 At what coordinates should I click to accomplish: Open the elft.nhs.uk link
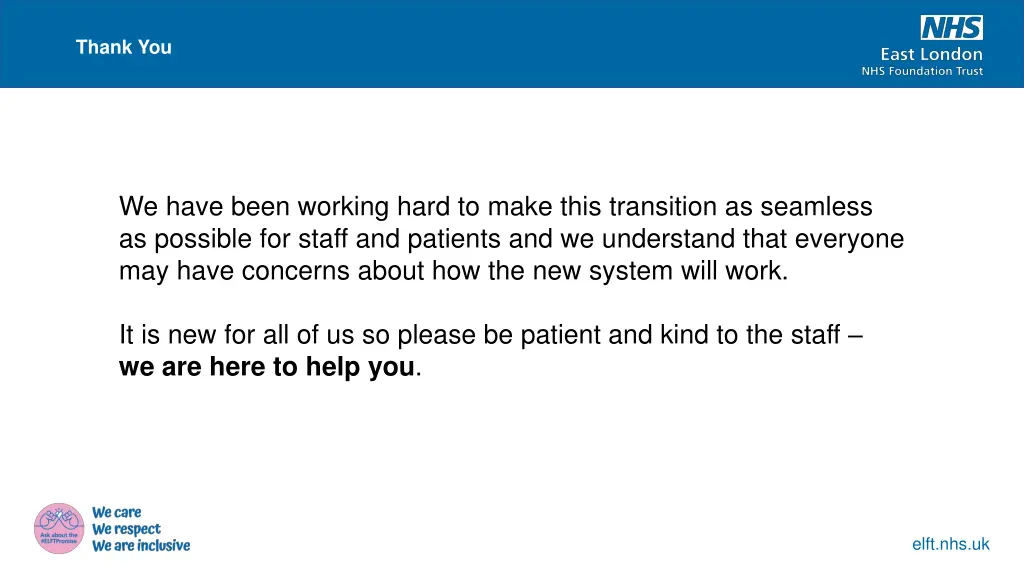pos(950,544)
